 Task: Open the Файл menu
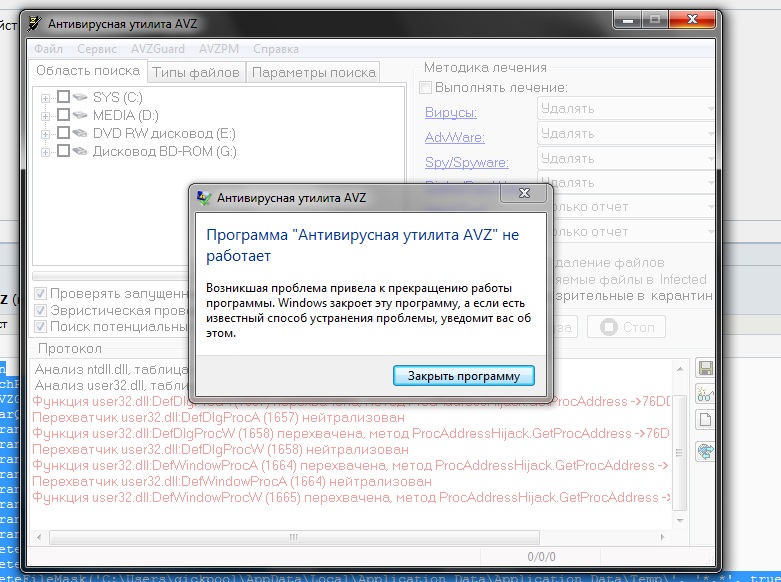(48, 49)
